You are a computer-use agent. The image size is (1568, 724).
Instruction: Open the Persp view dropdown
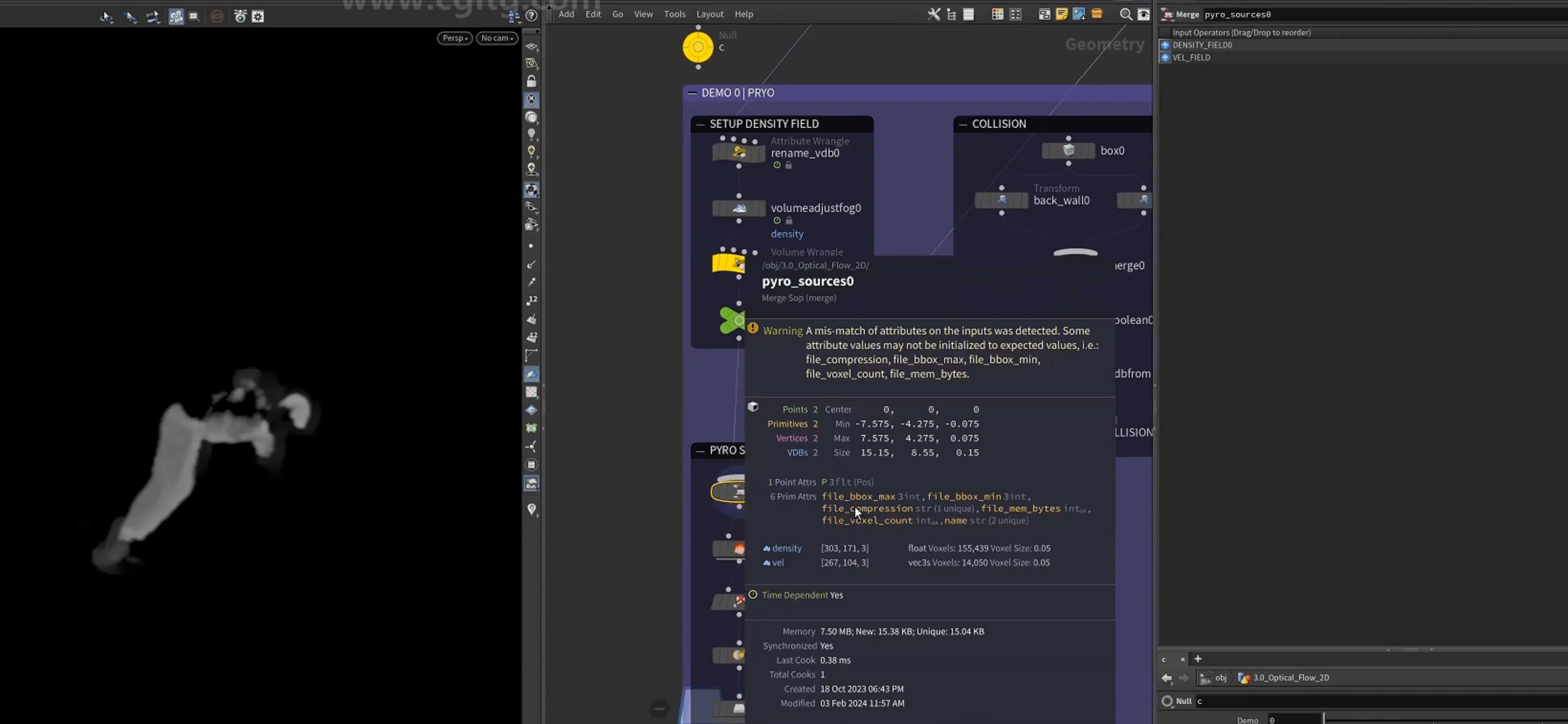coord(455,38)
